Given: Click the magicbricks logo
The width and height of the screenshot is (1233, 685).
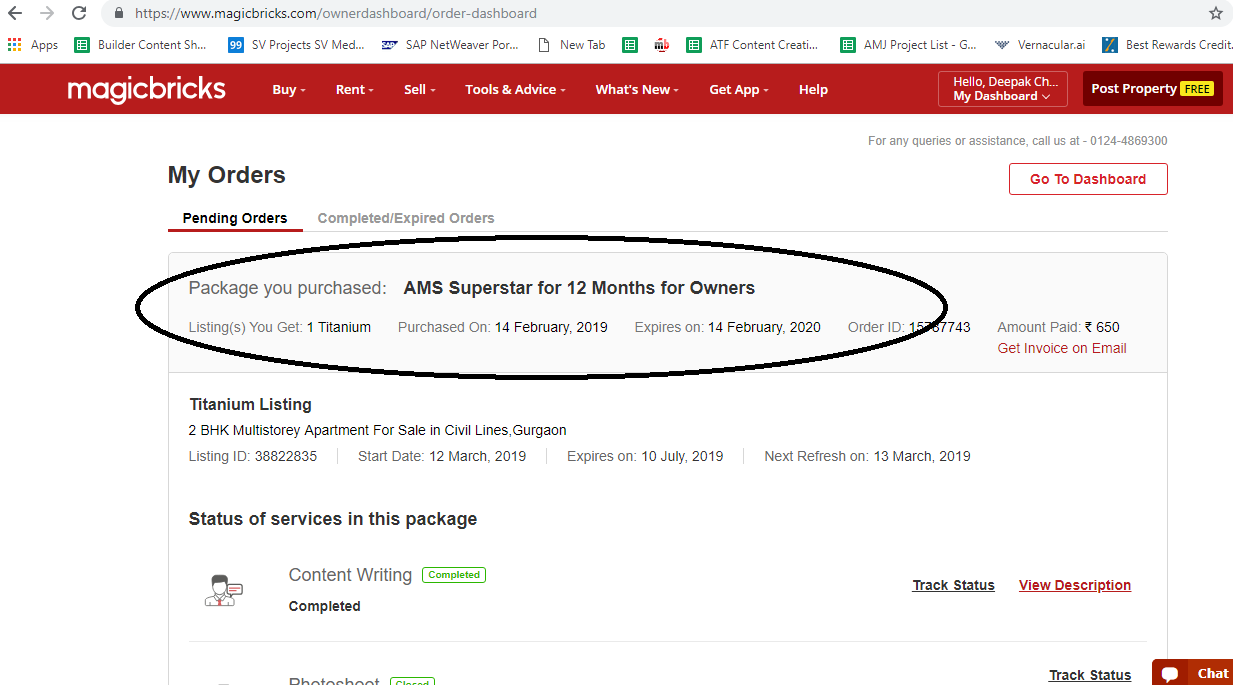Looking at the screenshot, I should click(x=146, y=89).
